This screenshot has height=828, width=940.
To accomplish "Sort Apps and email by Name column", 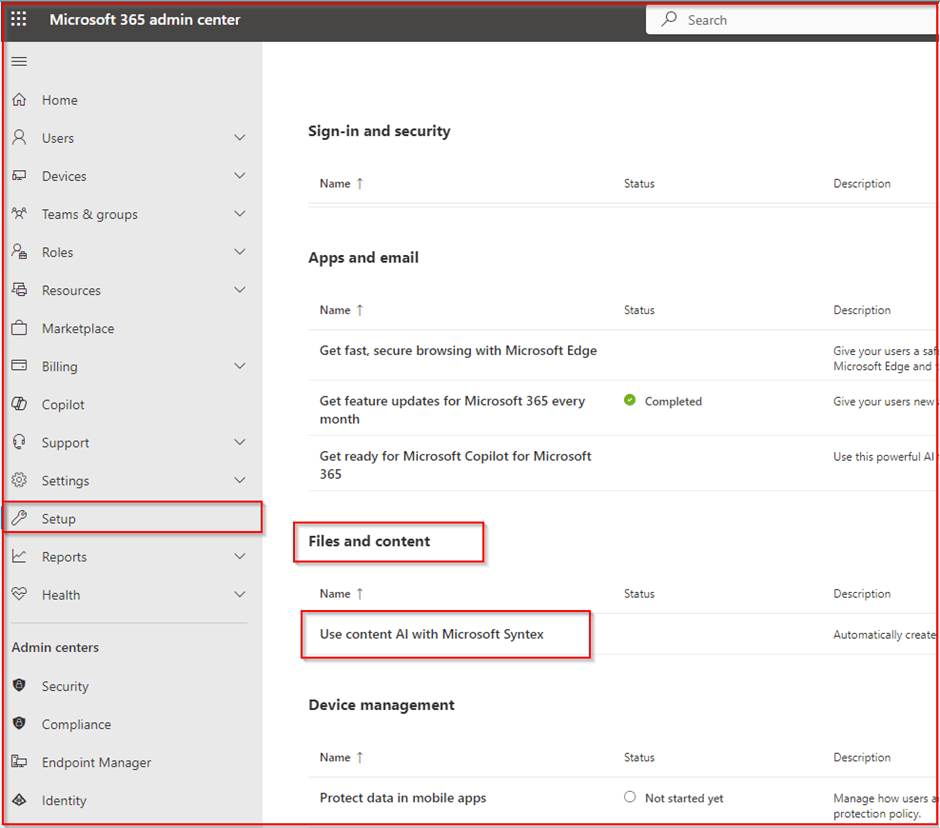I will click(x=335, y=310).
